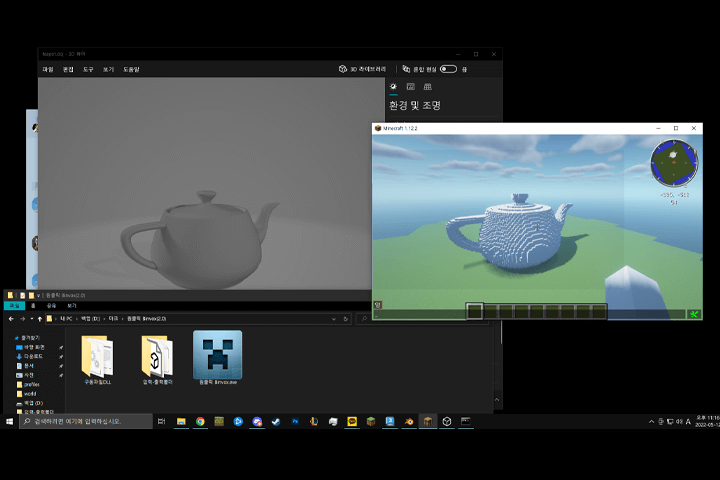Viewport: 720px width, 480px height.
Task: Select the first Minecraft hotbar slot
Action: pos(475,311)
